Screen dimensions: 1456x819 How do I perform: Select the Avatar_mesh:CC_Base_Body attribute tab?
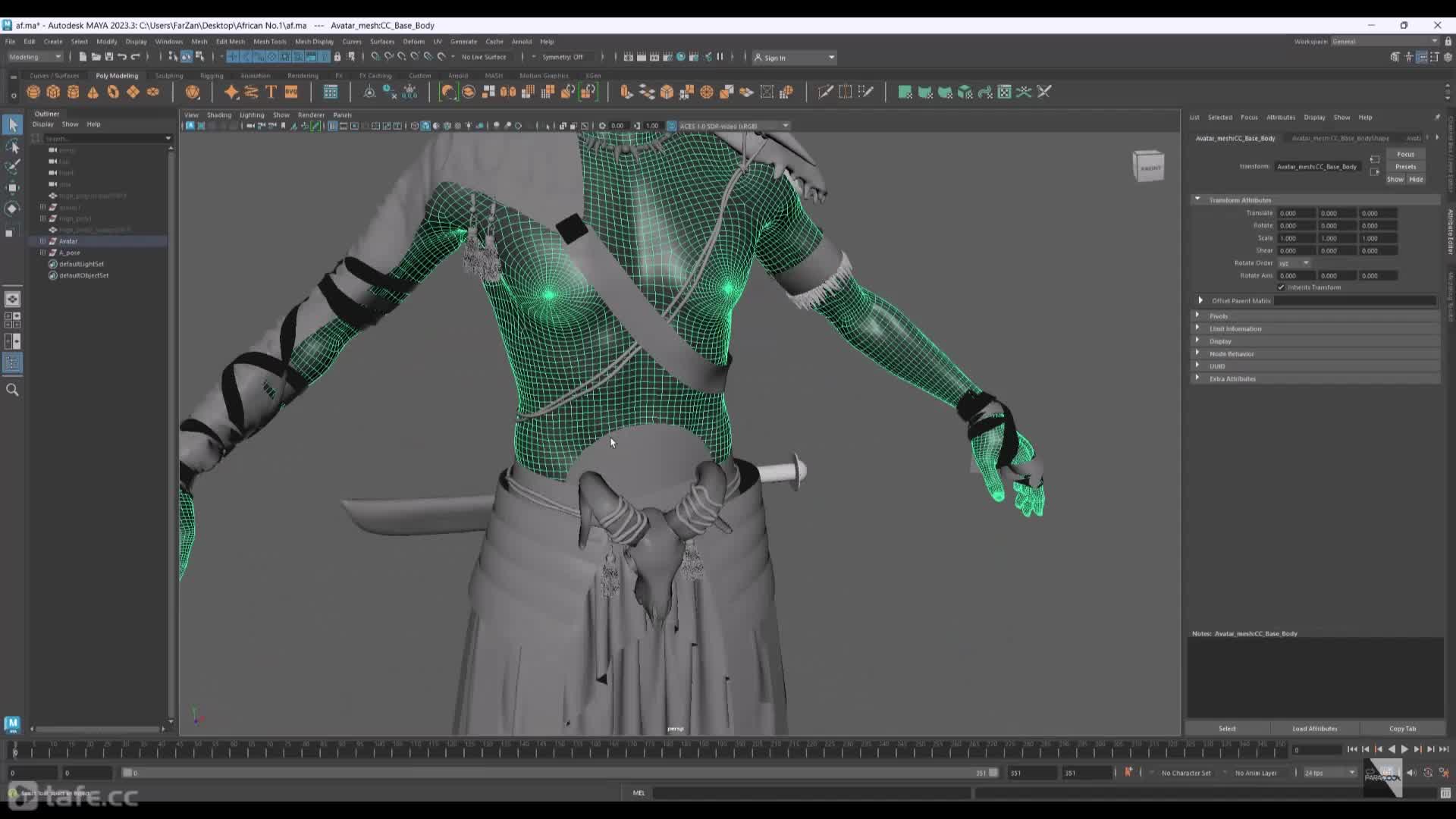tap(1235, 138)
